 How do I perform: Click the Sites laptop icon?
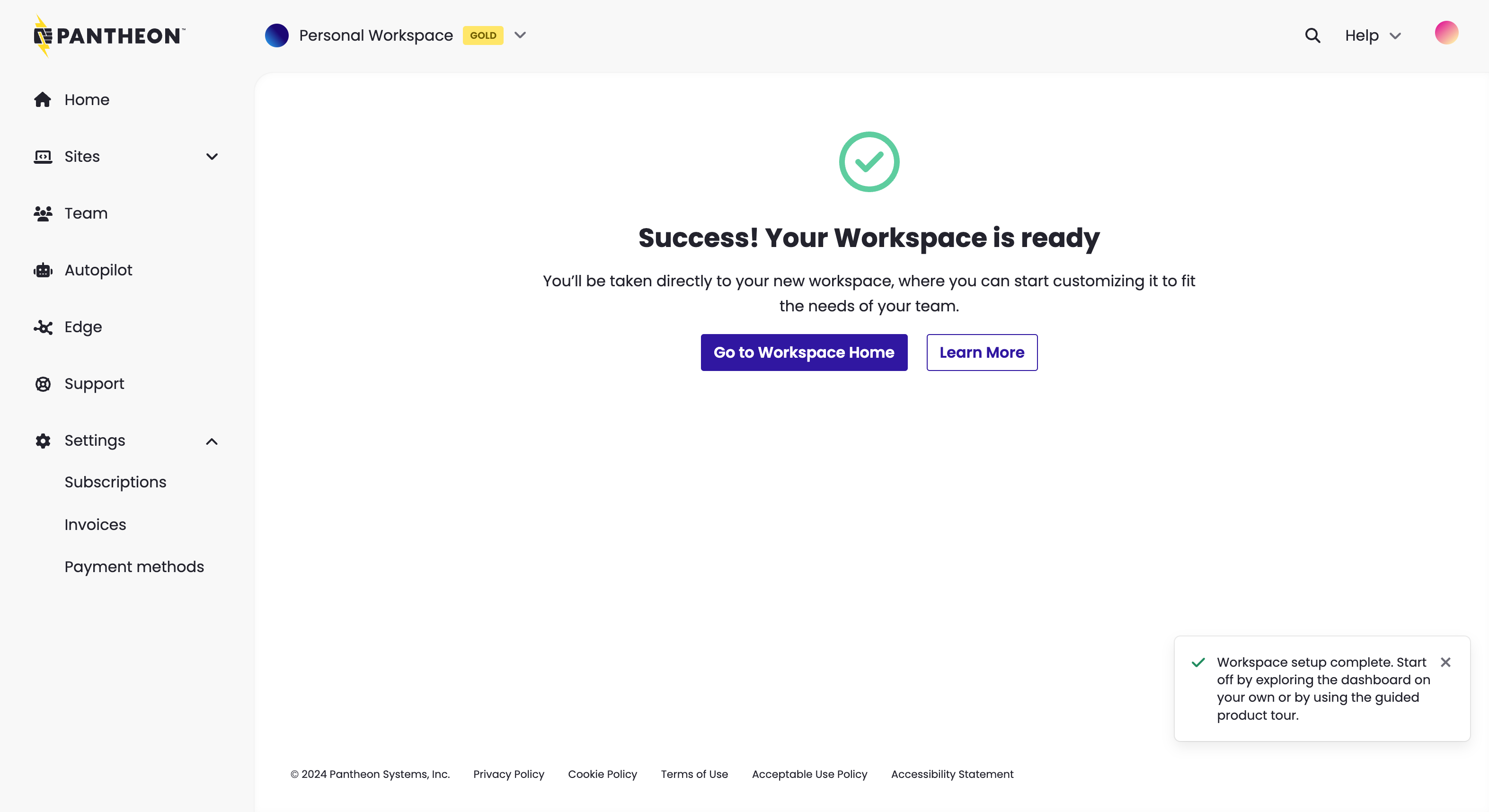43,156
